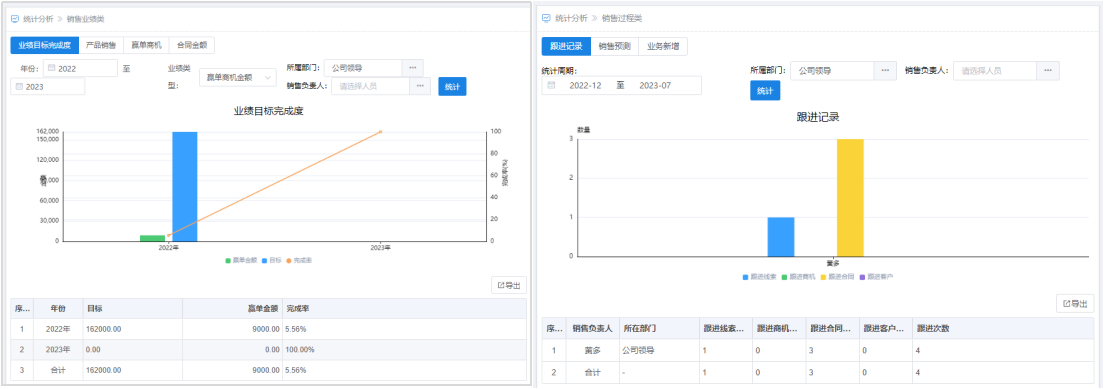This screenshot has width=1104, height=389.
Task: Select the 2023年 row in the left table
Action: pyautogui.click(x=269, y=350)
